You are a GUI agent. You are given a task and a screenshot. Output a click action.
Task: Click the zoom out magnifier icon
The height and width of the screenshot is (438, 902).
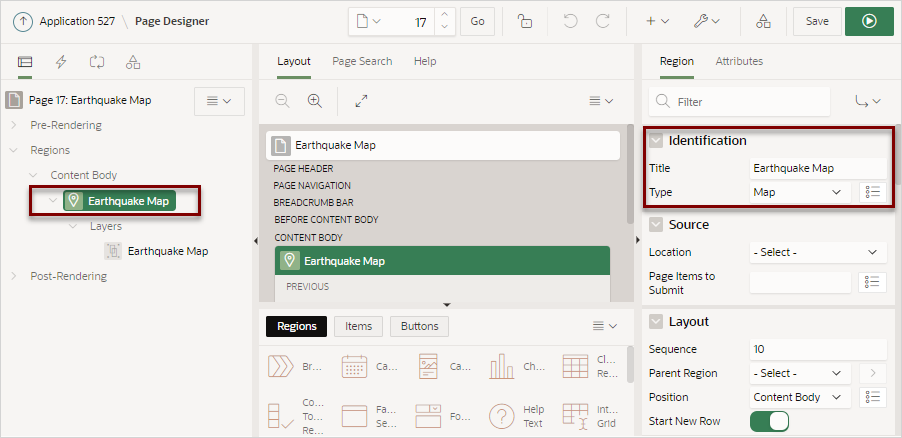tap(282, 101)
